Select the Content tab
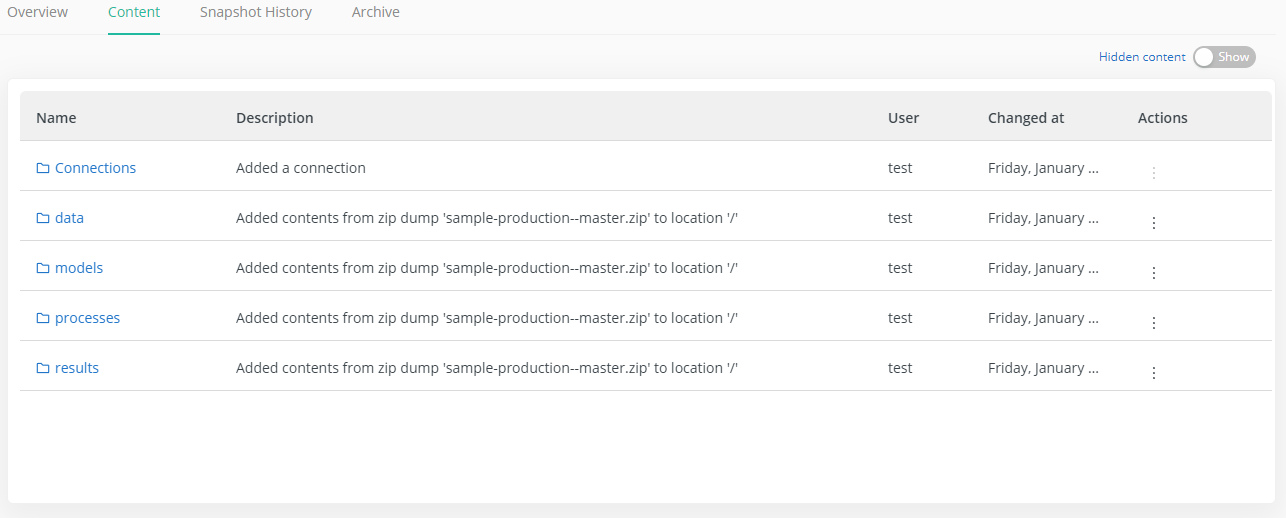This screenshot has width=1286, height=518. coord(134,12)
